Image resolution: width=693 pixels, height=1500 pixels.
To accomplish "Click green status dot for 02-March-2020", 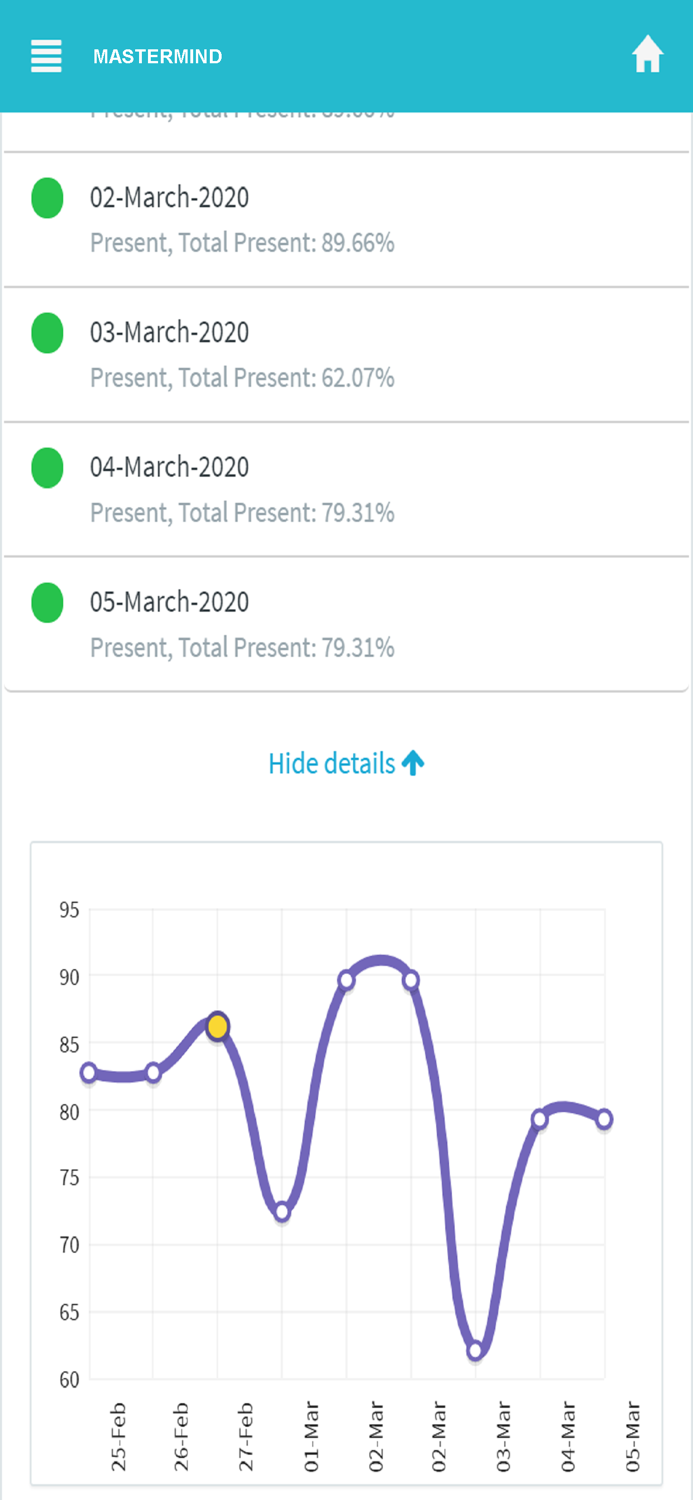I will point(47,198).
